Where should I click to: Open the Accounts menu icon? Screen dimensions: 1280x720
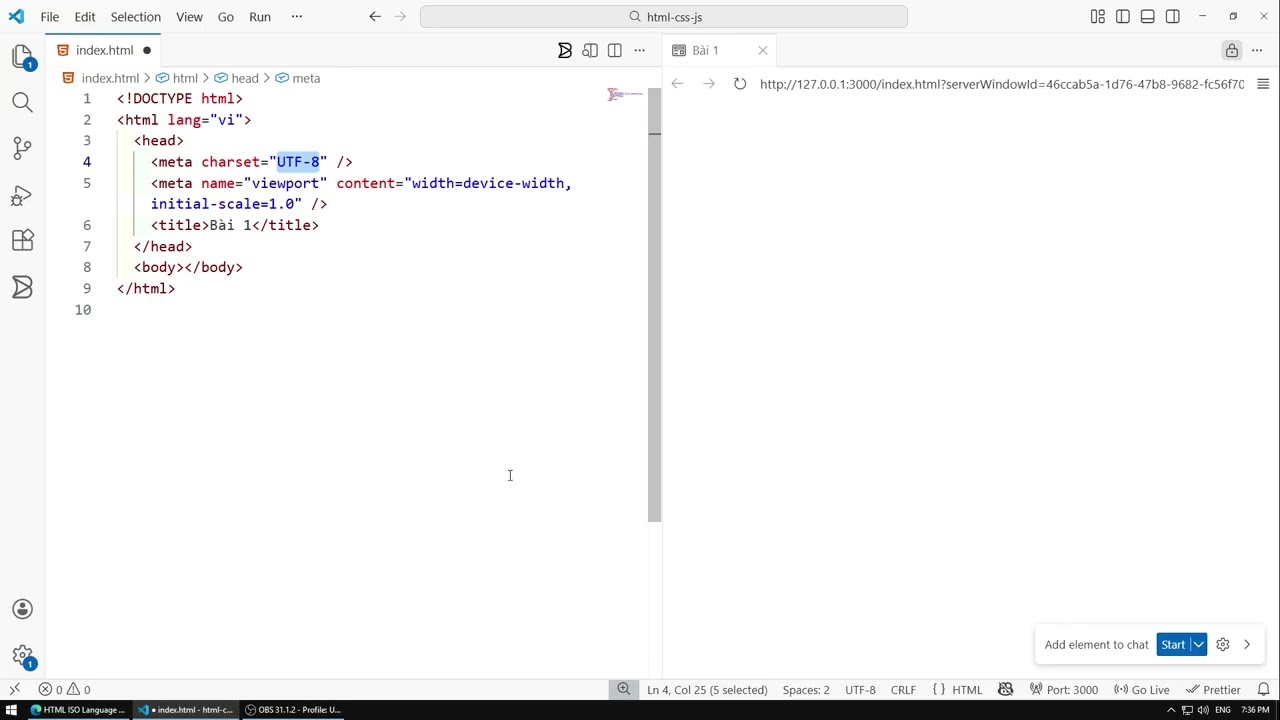click(x=22, y=609)
